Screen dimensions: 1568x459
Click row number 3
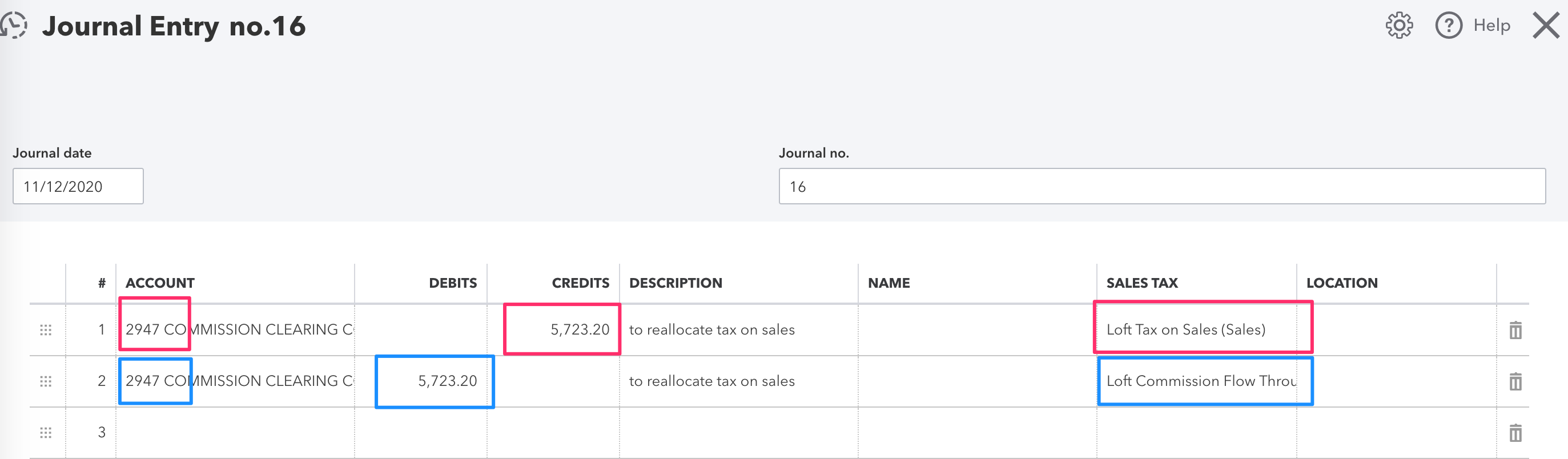coord(102,432)
